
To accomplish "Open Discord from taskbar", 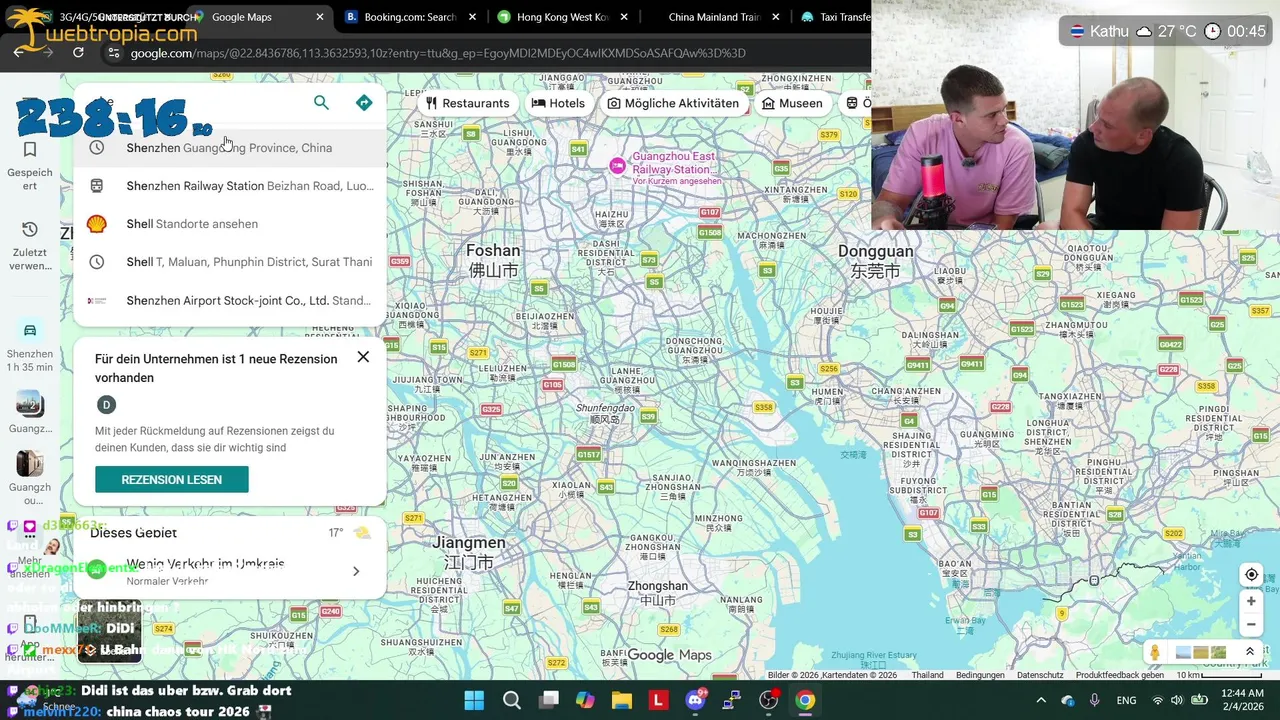I will click(x=695, y=700).
